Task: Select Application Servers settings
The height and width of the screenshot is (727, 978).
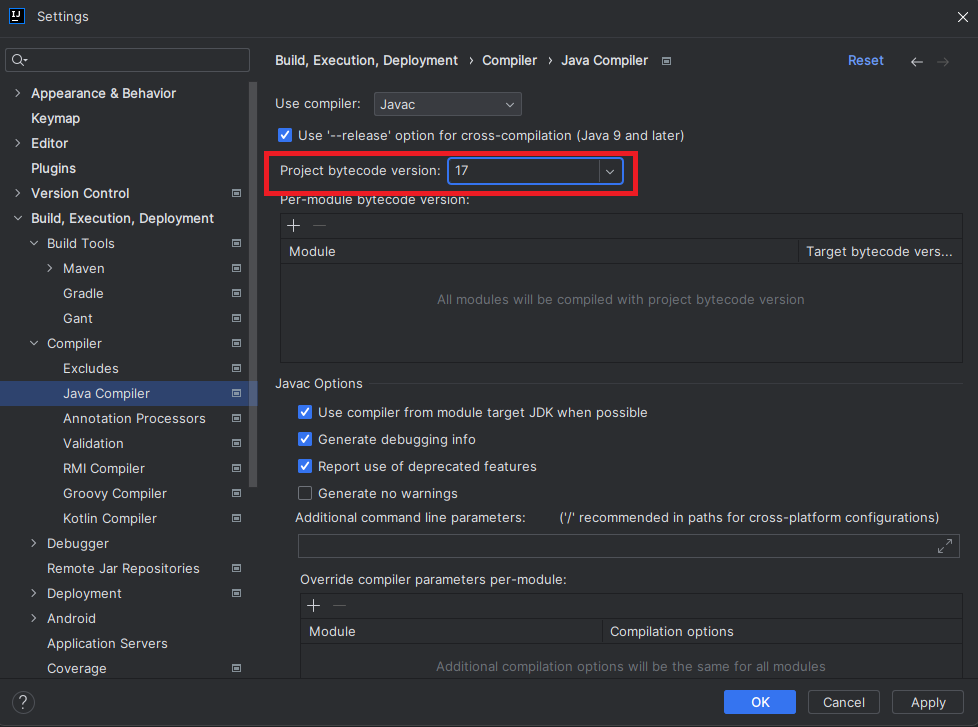Action: coord(107,643)
